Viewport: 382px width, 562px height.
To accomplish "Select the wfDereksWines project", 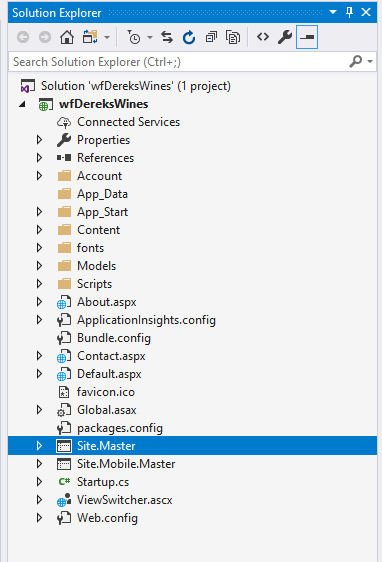I will point(104,104).
